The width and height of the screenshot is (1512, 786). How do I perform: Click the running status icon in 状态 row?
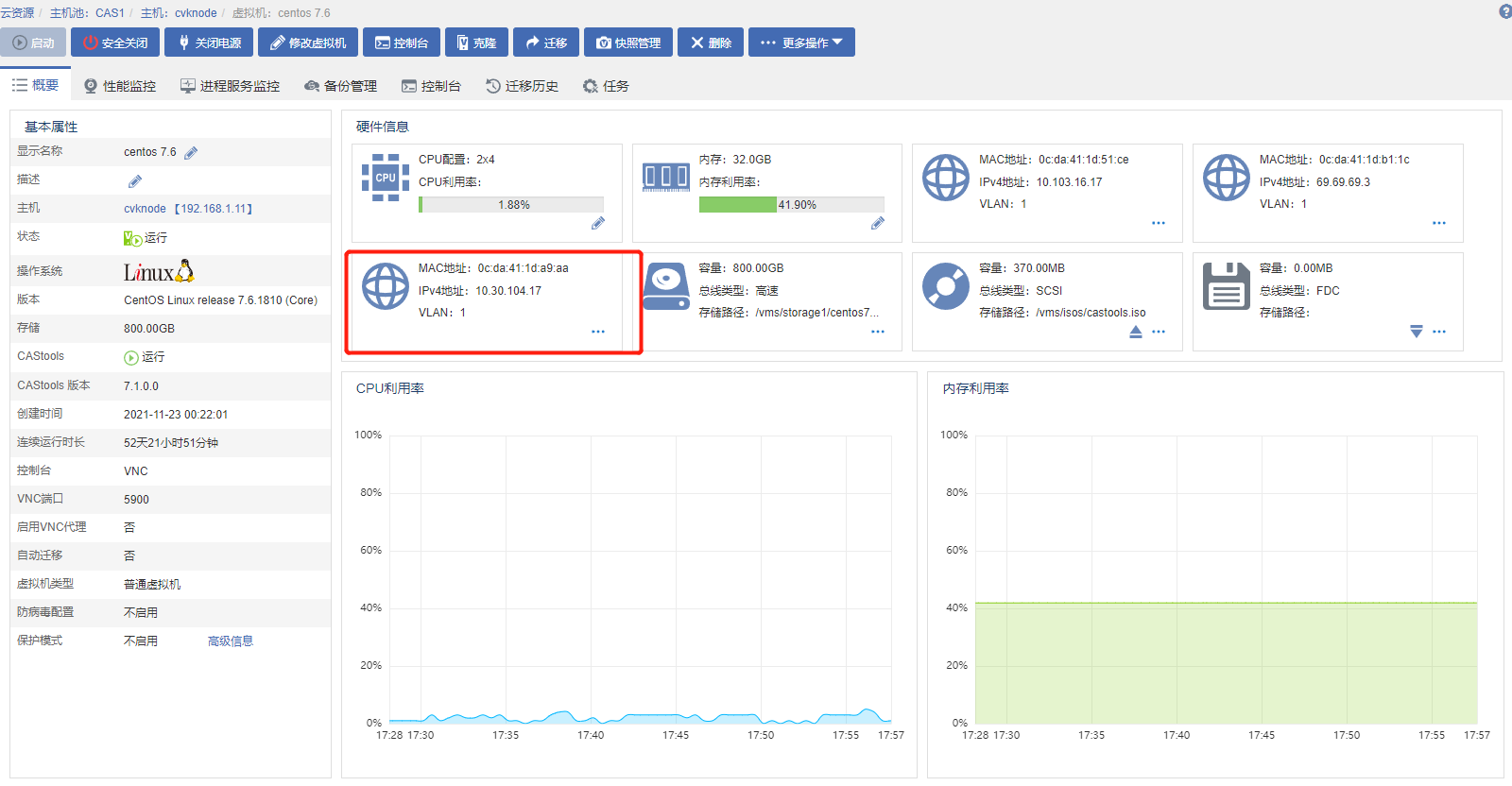132,238
